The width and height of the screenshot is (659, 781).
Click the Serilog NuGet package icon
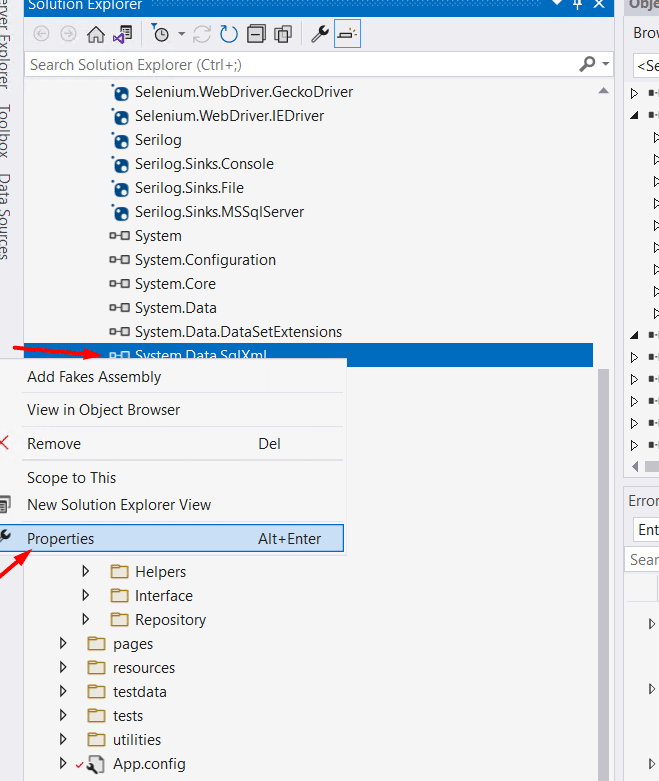point(121,141)
